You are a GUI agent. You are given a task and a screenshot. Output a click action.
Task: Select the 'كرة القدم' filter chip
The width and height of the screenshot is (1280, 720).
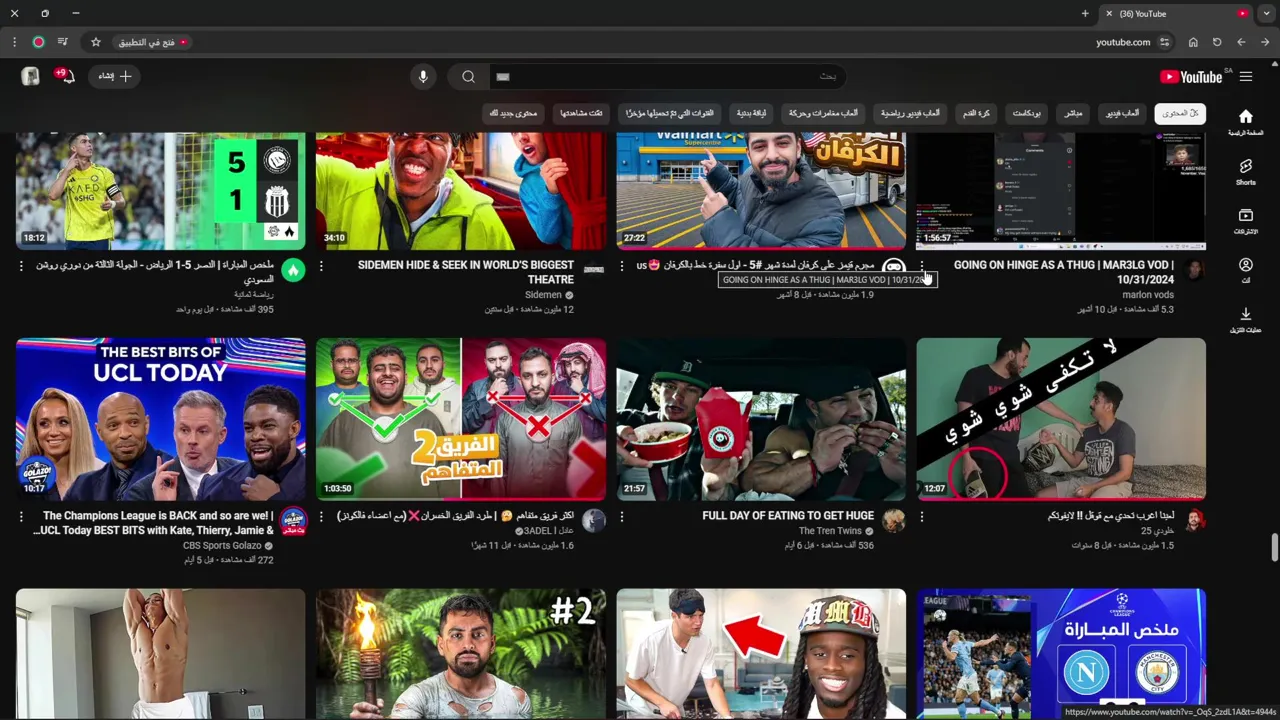tap(976, 113)
